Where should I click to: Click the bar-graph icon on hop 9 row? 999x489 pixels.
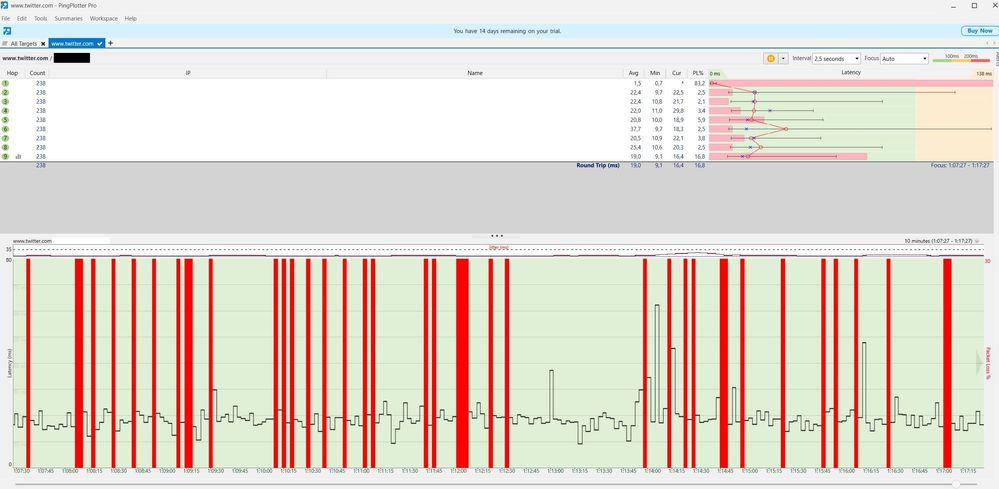point(18,156)
